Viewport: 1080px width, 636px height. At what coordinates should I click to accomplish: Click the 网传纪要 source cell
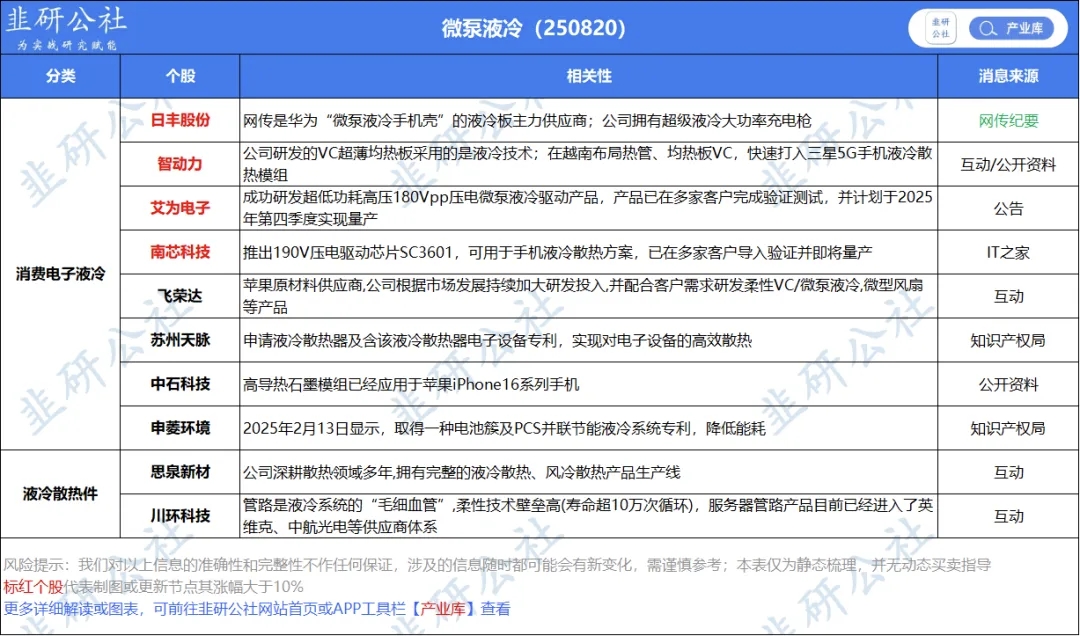coord(1008,121)
